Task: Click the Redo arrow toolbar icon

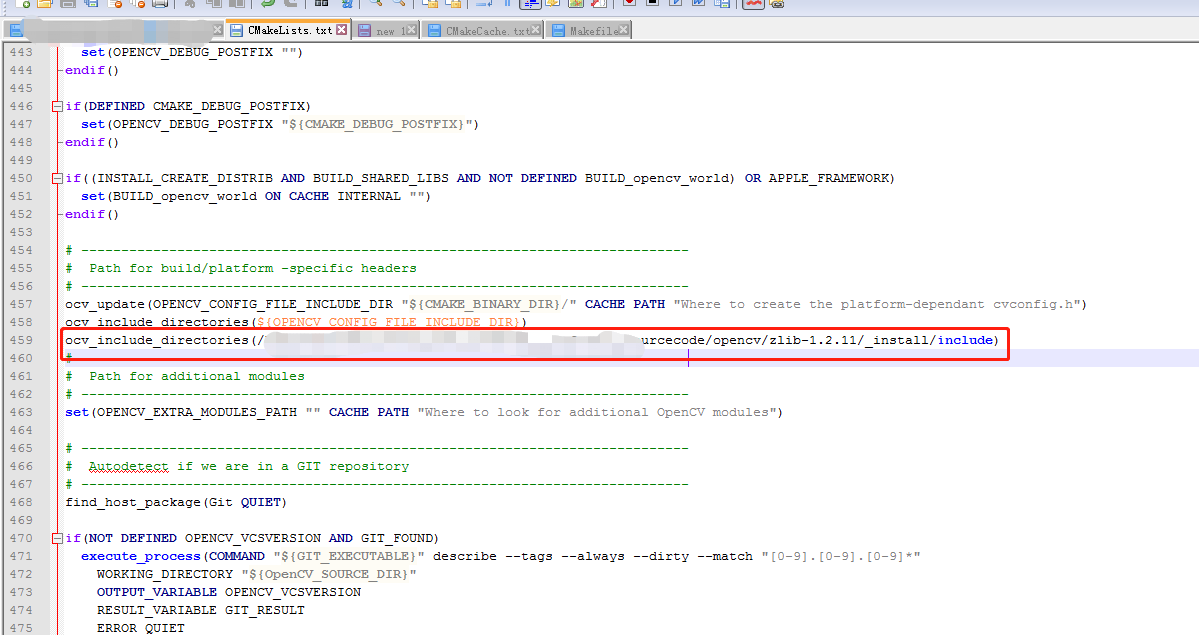Action: click(x=291, y=3)
